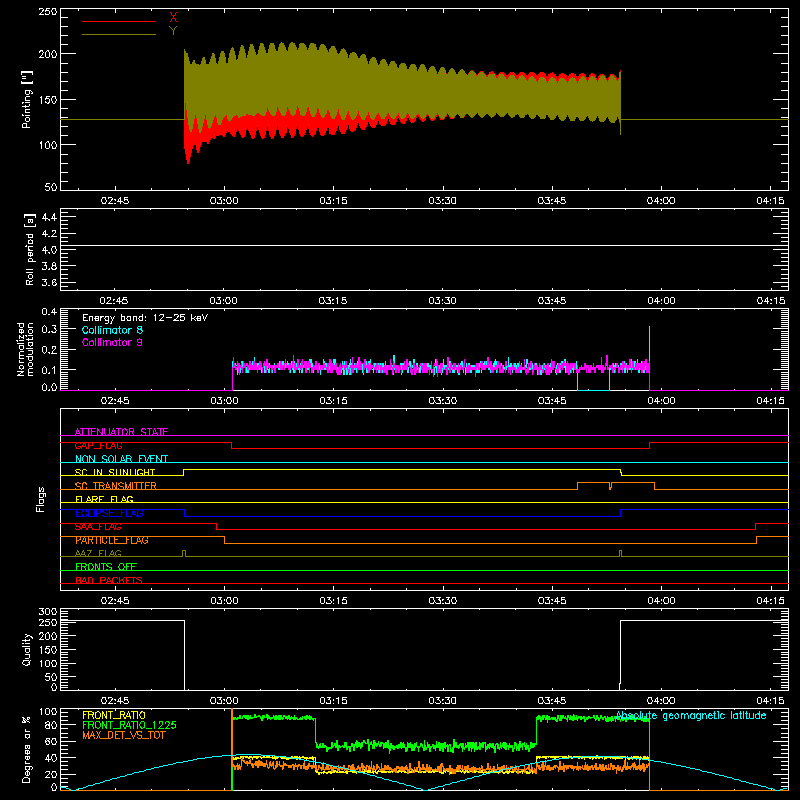Click the 3.6 tick on the Roll period axis

(x=49, y=282)
